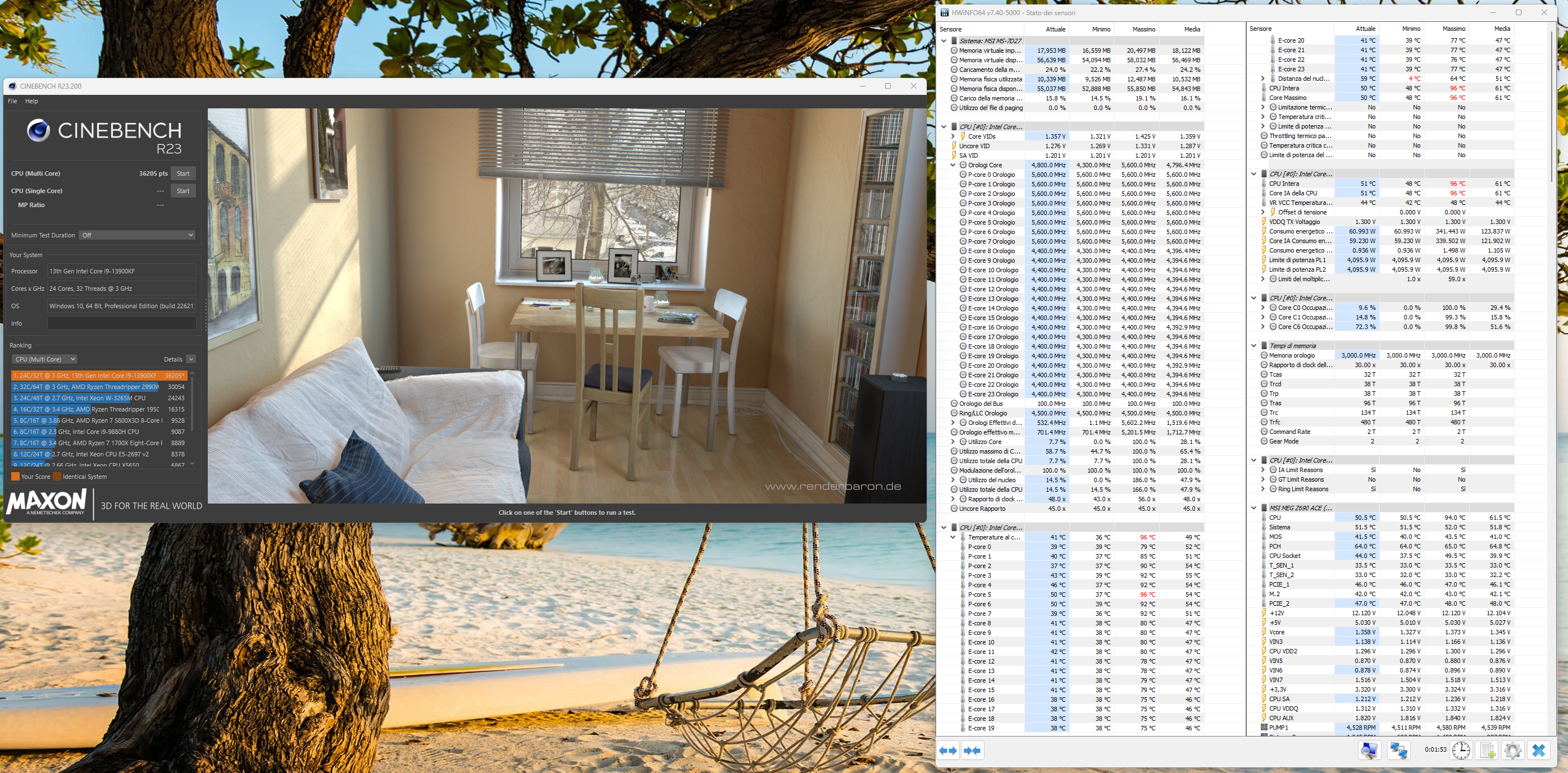Viewport: 1568px width, 773px height.
Task: Collapse the Orologi Core tree node
Action: [952, 165]
